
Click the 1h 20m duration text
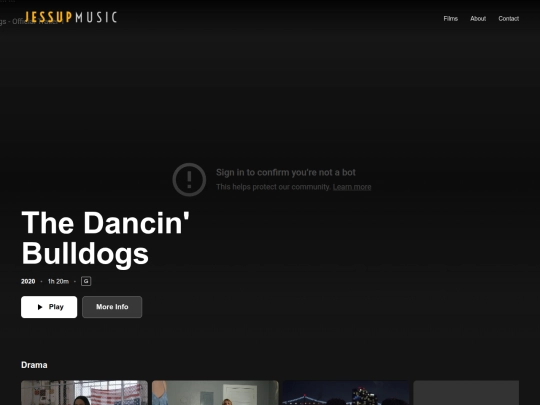[x=58, y=281]
